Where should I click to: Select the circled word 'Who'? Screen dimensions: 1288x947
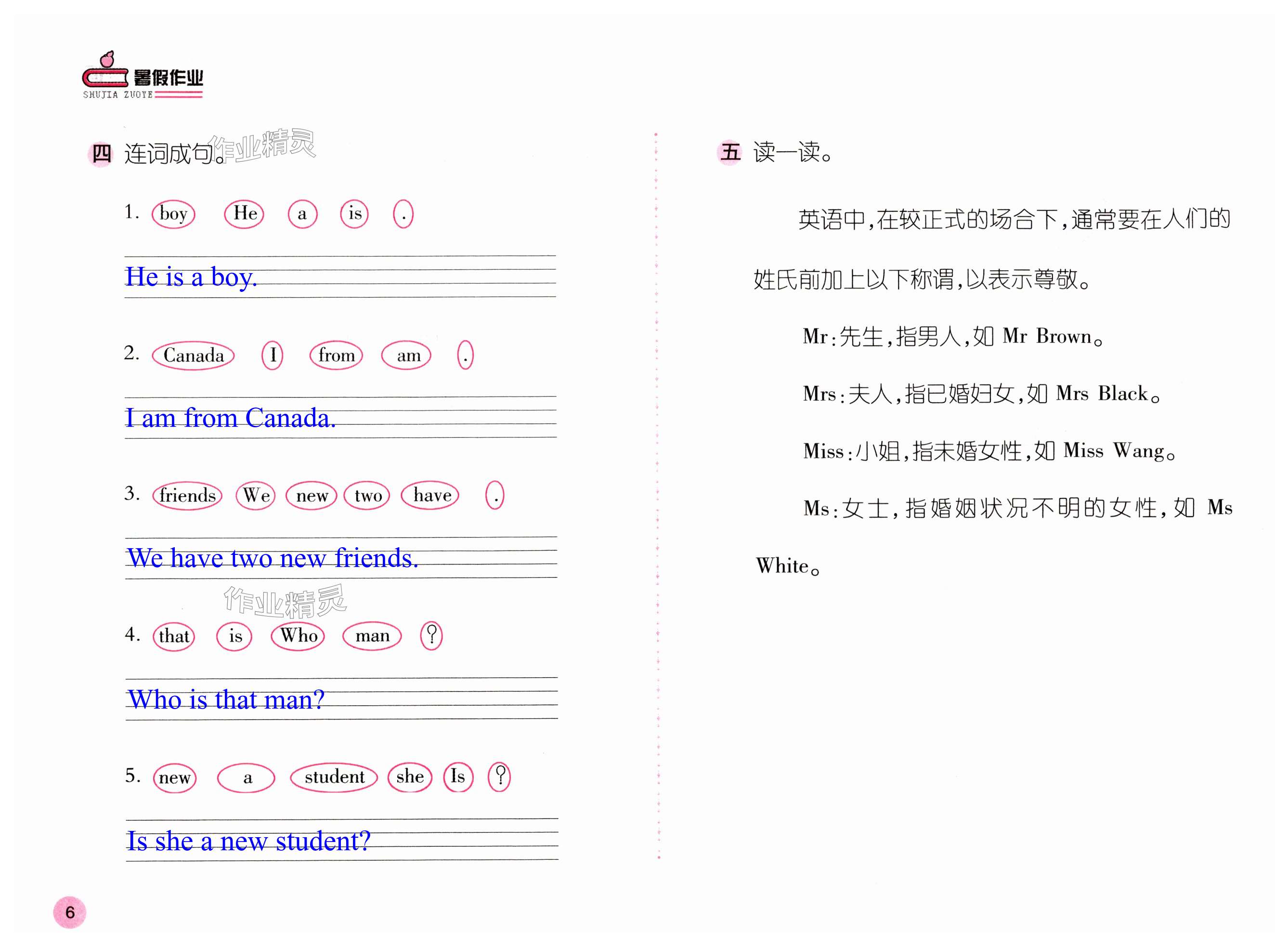299,636
